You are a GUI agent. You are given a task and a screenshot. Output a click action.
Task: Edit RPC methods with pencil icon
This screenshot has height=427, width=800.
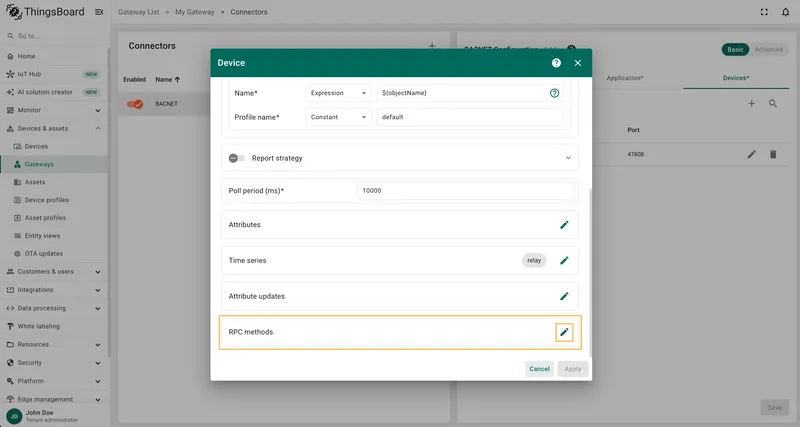564,332
